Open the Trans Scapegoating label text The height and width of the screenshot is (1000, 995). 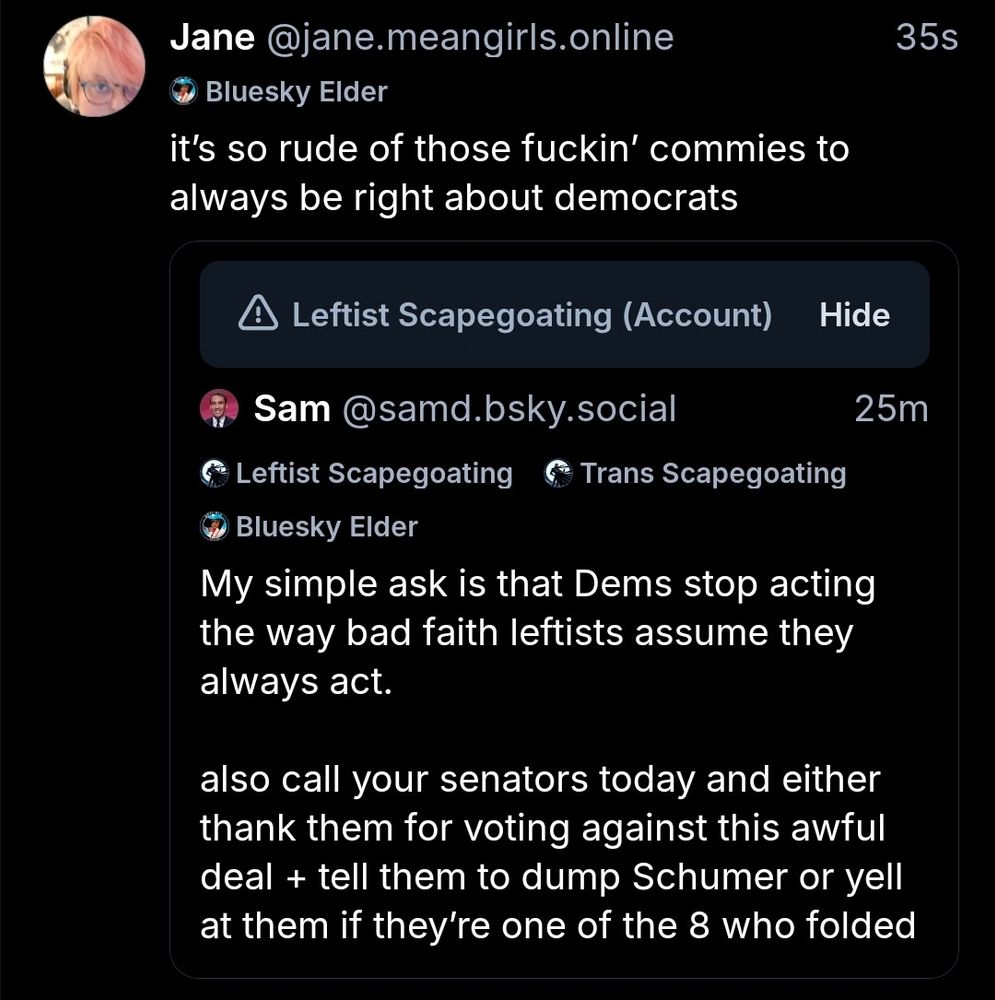[713, 473]
